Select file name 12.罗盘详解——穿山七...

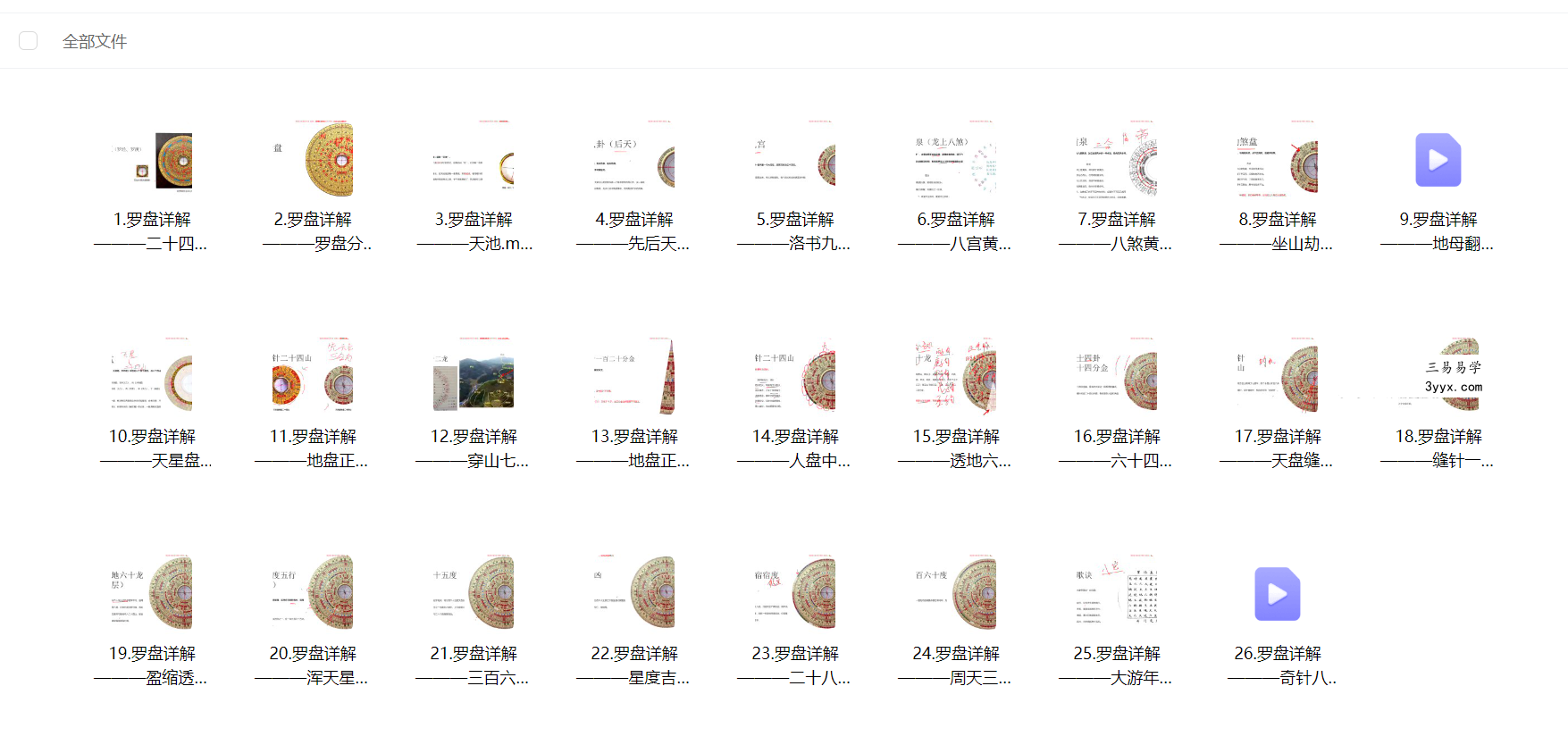(x=474, y=448)
